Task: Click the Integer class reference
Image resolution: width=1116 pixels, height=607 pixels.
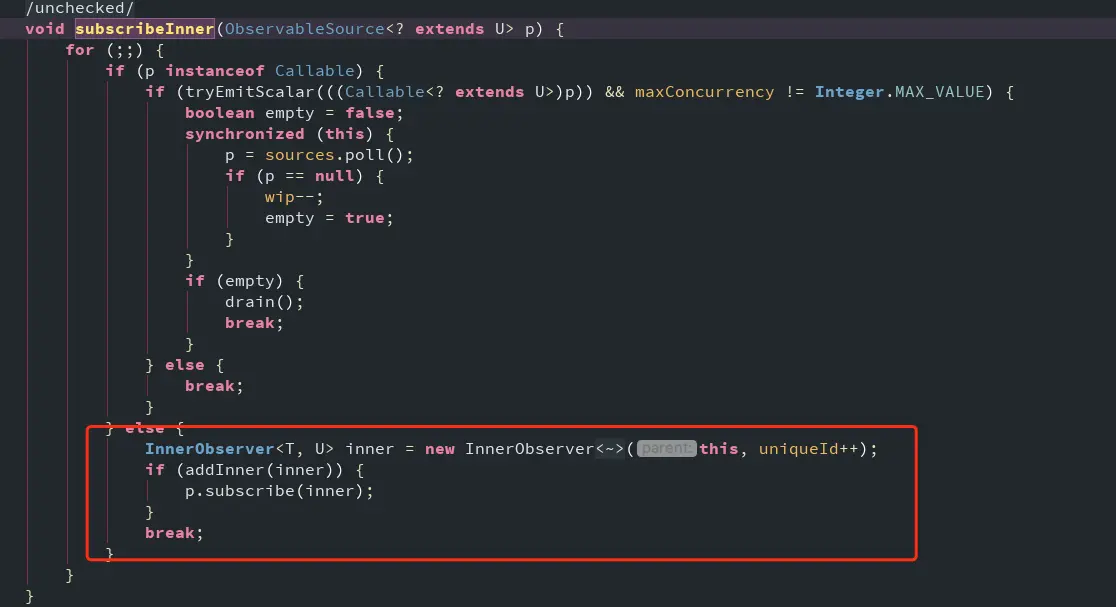Action: coord(849,92)
